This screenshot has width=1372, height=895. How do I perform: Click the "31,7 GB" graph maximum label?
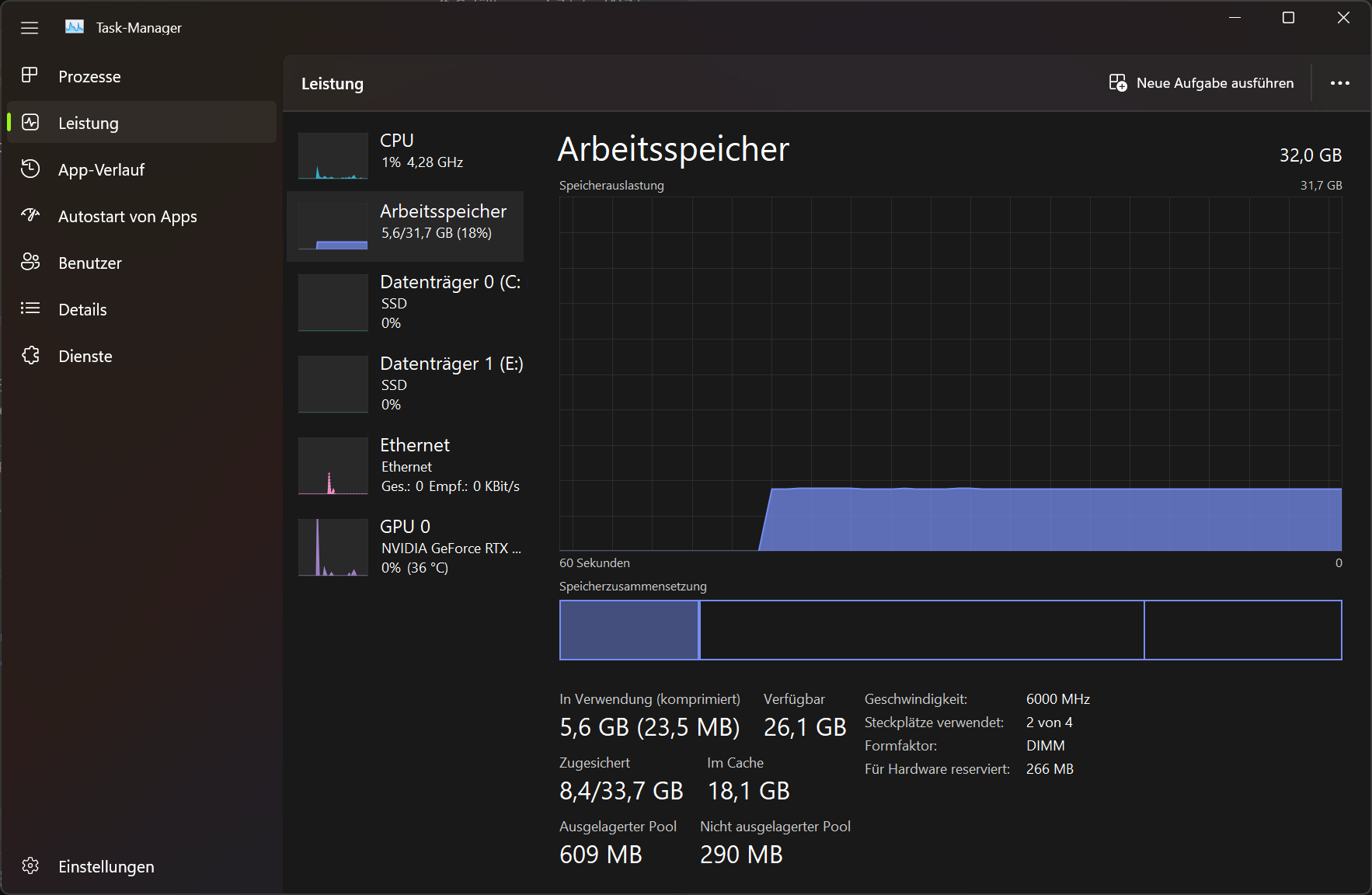1322,186
